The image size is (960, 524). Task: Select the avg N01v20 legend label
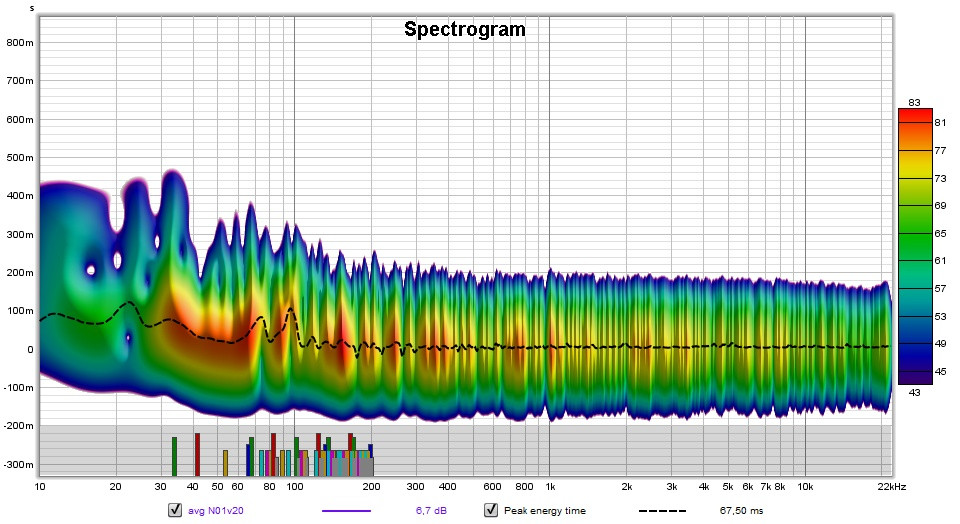(216, 510)
